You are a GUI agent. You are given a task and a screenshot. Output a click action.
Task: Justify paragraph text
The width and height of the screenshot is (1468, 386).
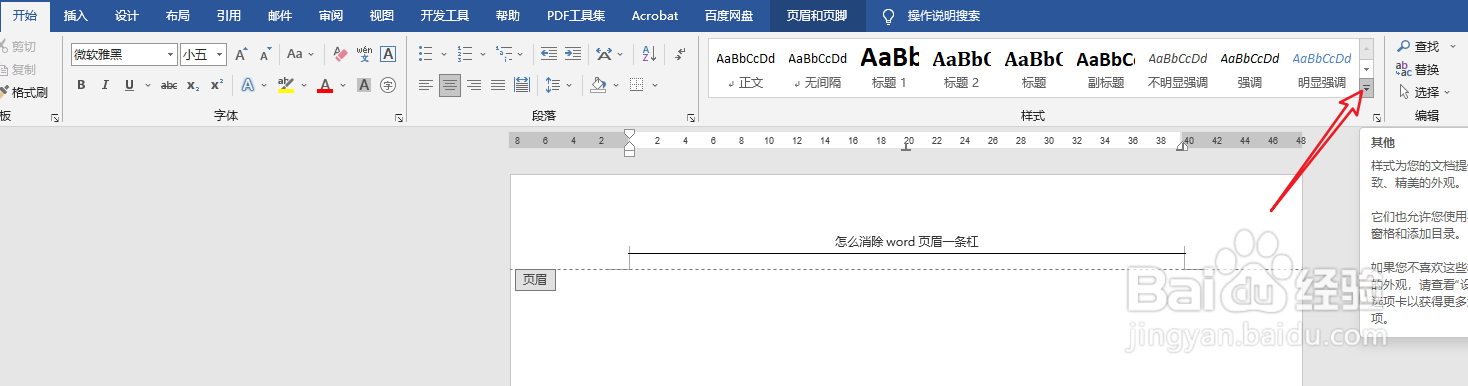(497, 85)
